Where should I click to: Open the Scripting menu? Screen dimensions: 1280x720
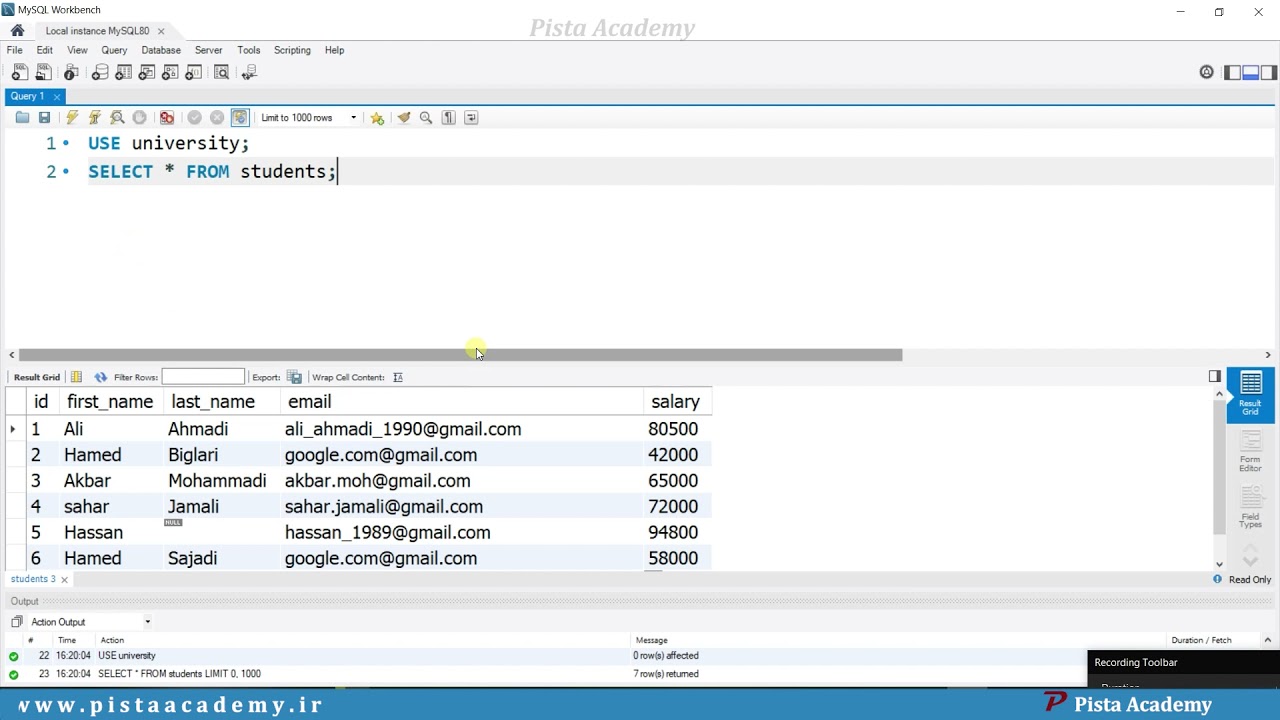point(292,50)
